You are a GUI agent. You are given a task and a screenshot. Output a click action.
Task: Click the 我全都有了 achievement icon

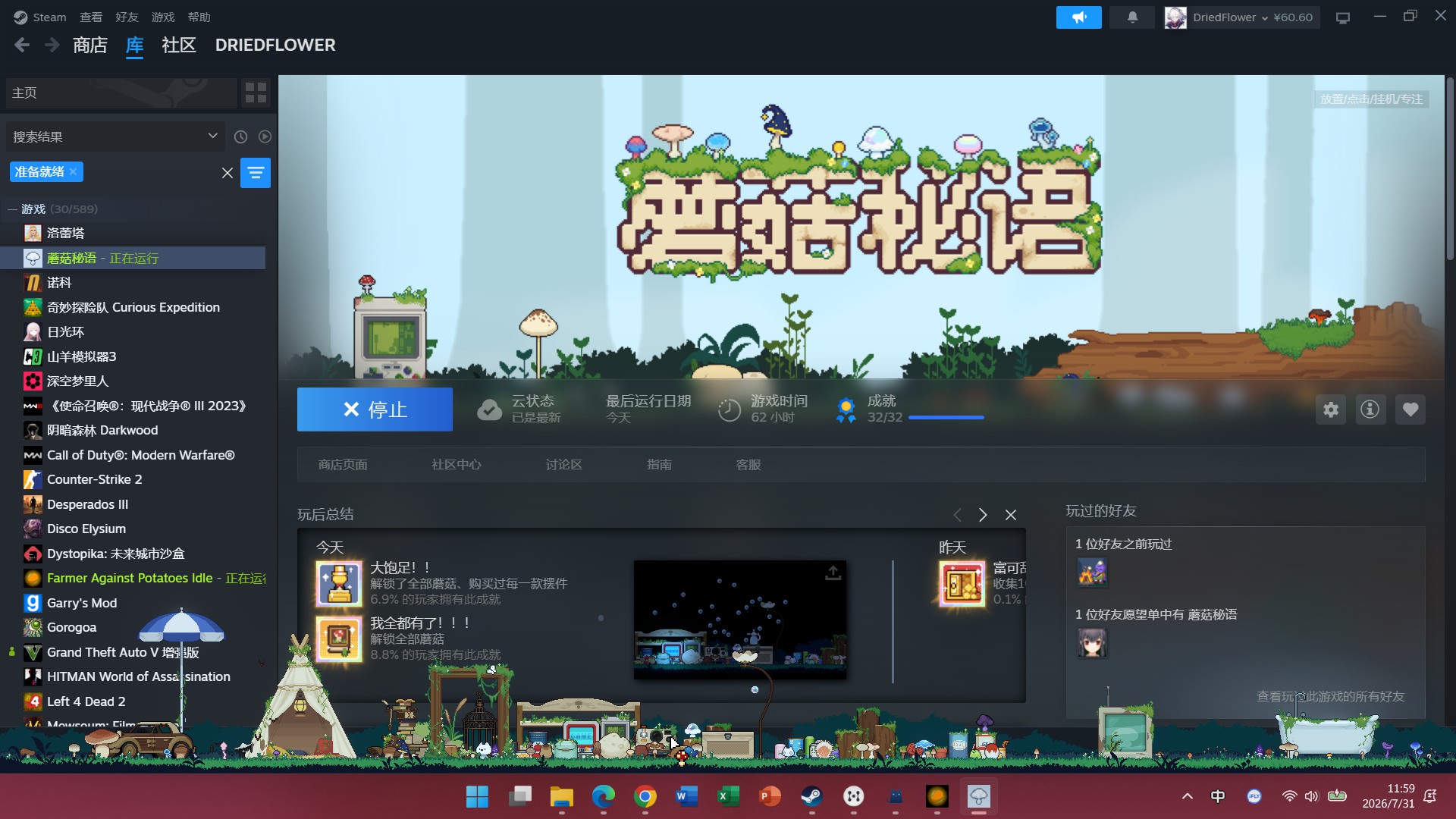[x=339, y=639]
